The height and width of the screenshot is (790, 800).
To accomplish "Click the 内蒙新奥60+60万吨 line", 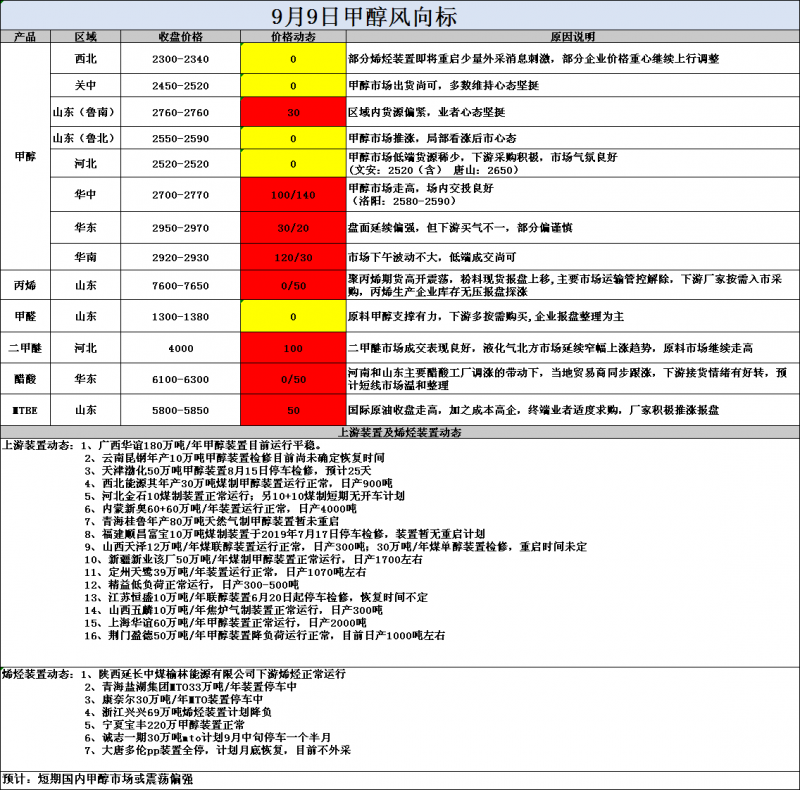I will tap(220, 508).
